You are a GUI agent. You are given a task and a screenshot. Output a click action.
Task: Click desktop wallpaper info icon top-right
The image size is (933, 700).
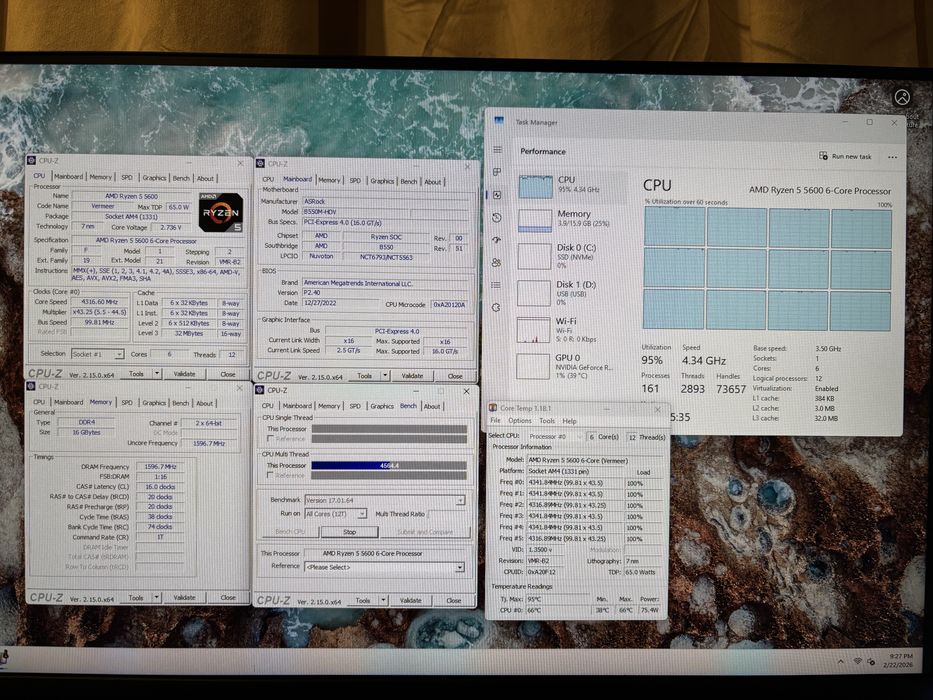[x=902, y=98]
